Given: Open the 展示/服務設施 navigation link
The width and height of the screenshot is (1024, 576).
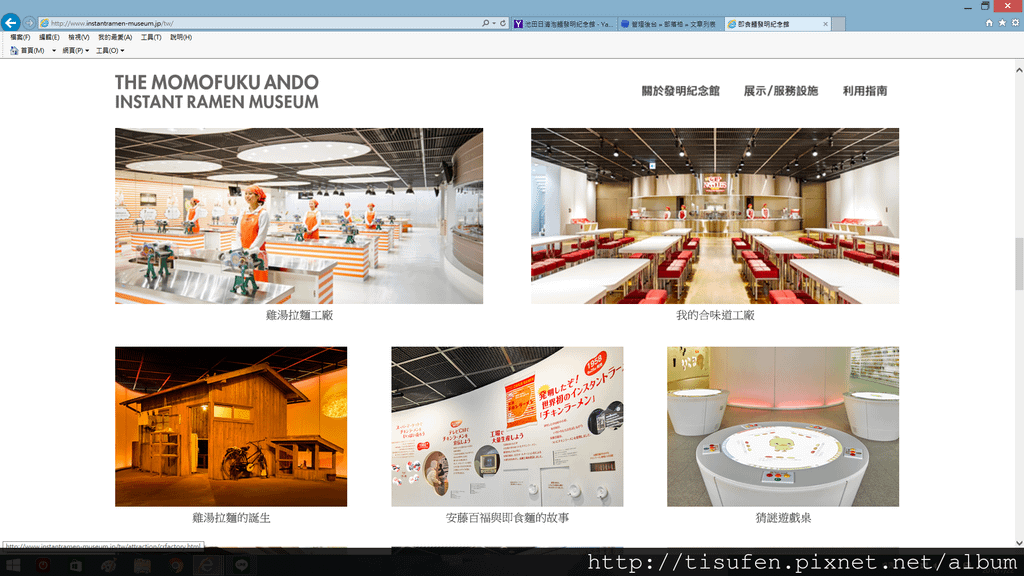Looking at the screenshot, I should point(781,91).
